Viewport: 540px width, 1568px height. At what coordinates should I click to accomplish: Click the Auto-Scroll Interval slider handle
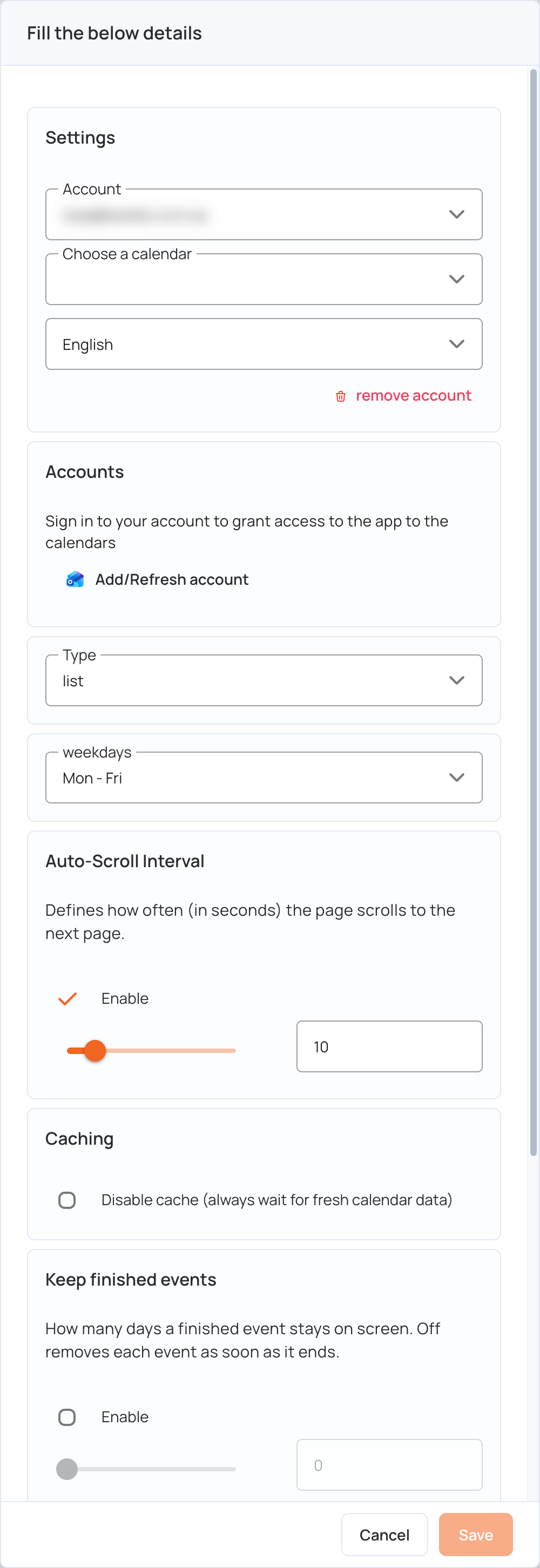[x=95, y=1051]
